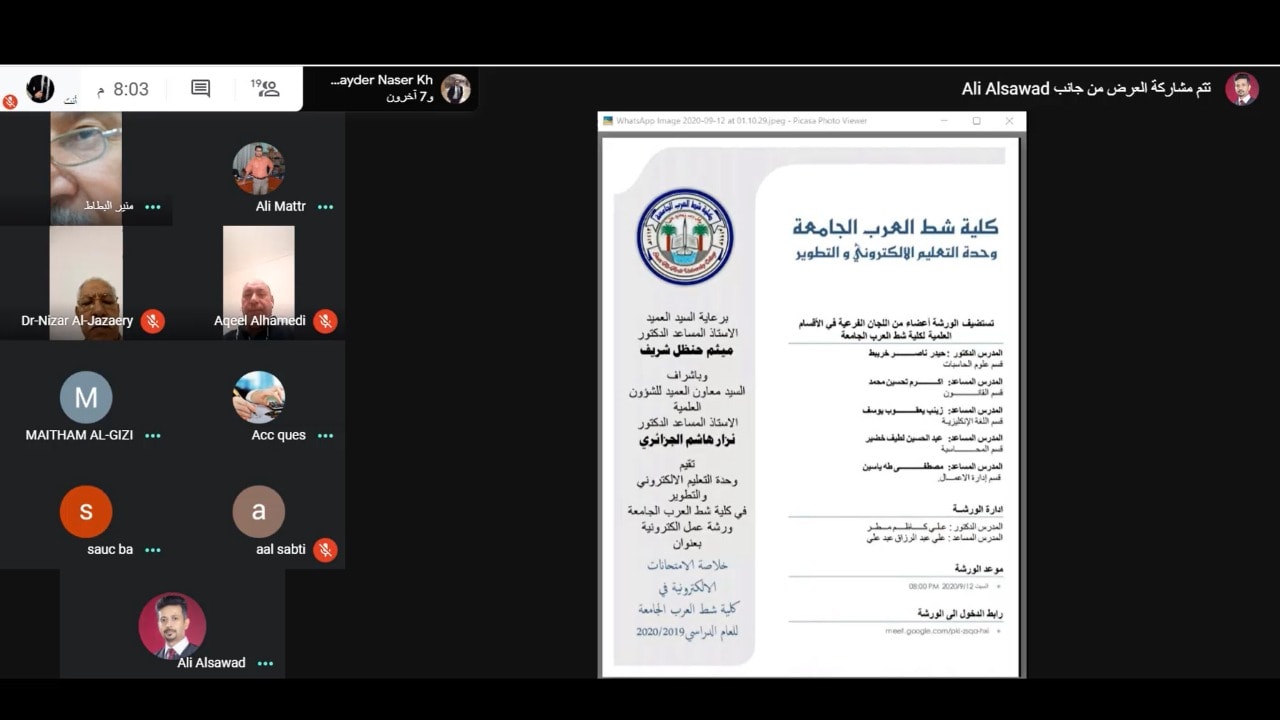Click the name ميثم حنظل شريف in the flyer
The image size is (1280, 720).
686,351
